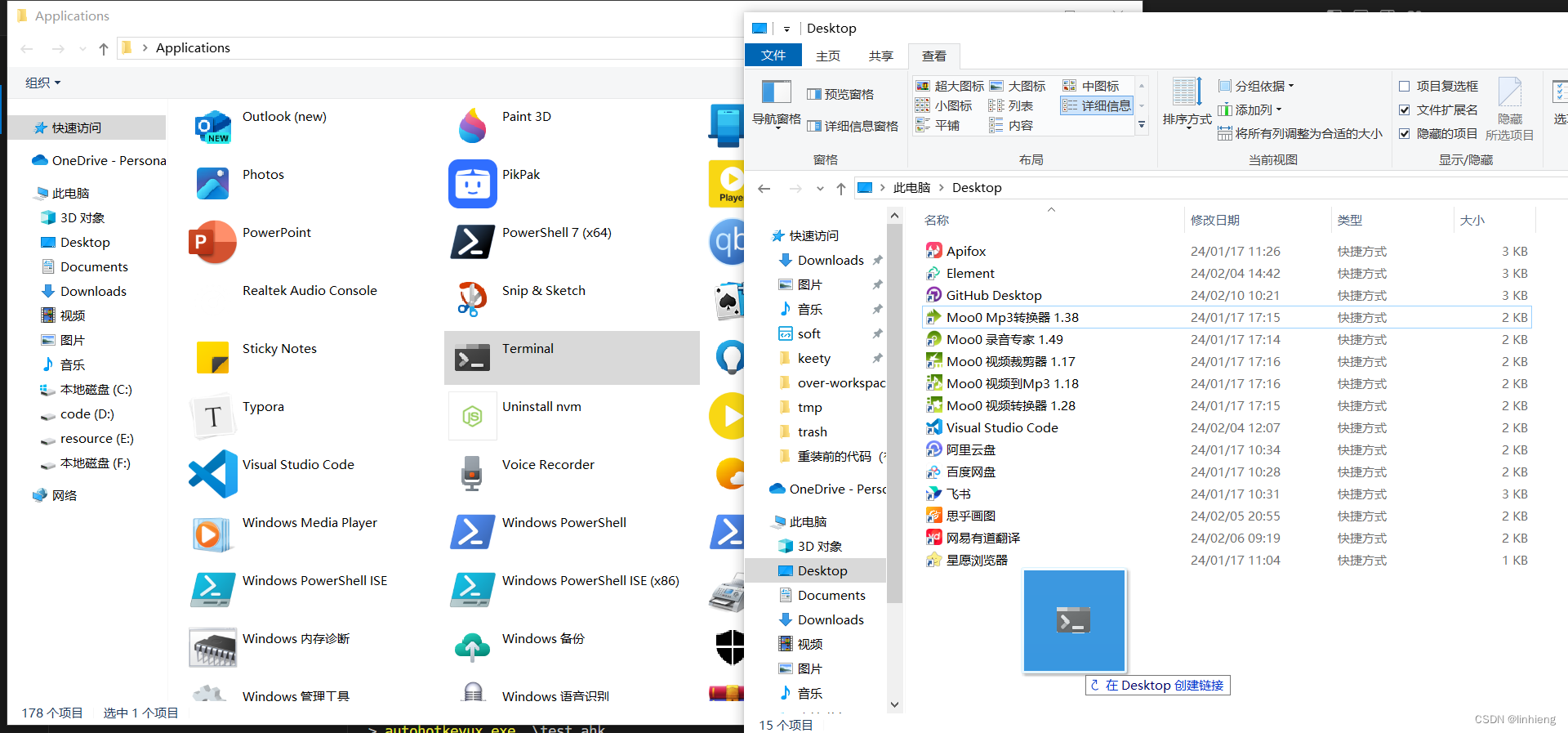Open the Windows 内存诊断 icon
This screenshot has width=1568, height=733.
pyautogui.click(x=213, y=648)
